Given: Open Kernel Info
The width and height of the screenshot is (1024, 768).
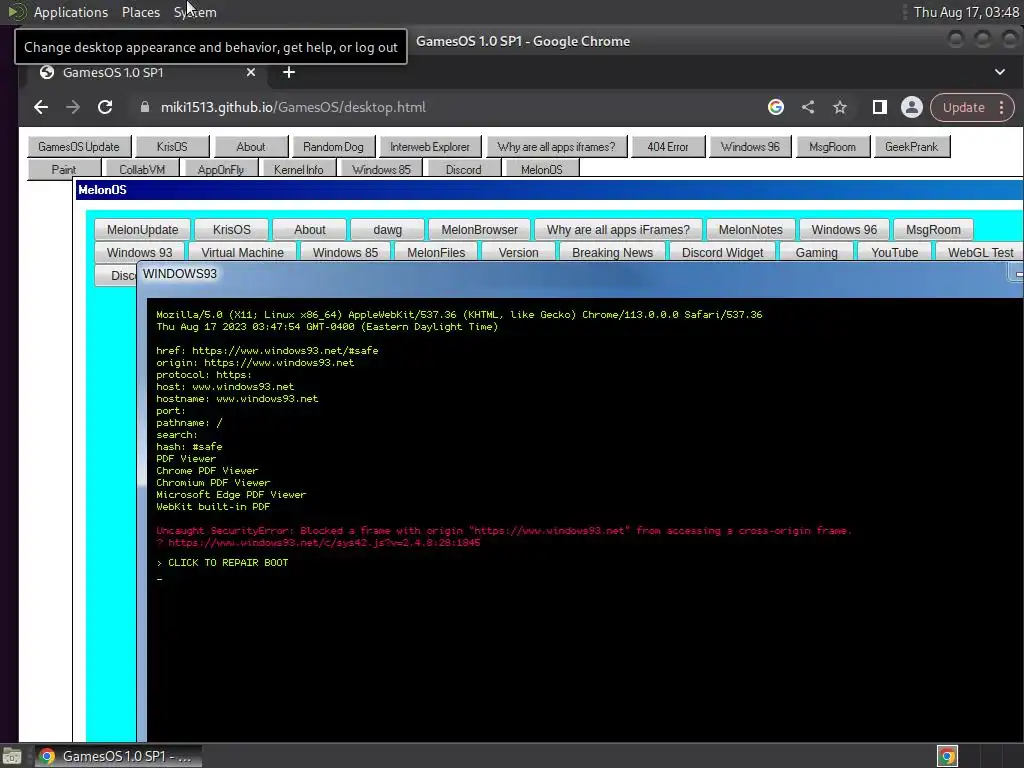Looking at the screenshot, I should pos(298,169).
